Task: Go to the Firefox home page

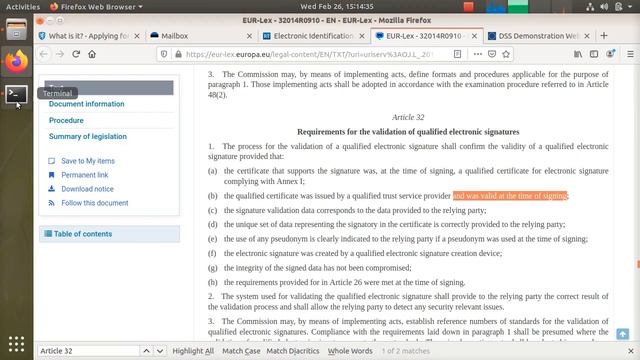Action: (x=92, y=54)
